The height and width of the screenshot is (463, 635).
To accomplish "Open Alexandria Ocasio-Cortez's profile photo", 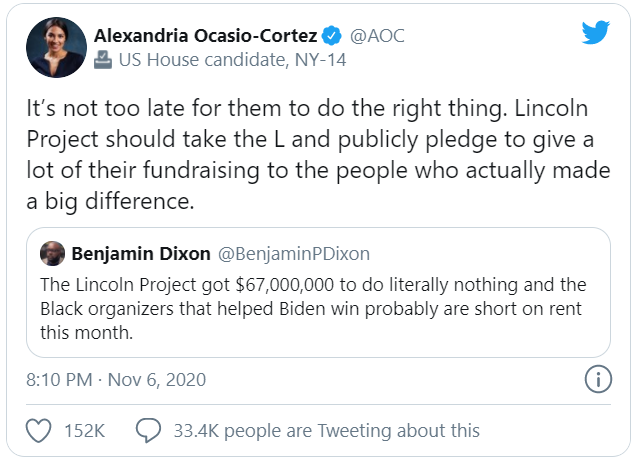I will click(x=56, y=47).
